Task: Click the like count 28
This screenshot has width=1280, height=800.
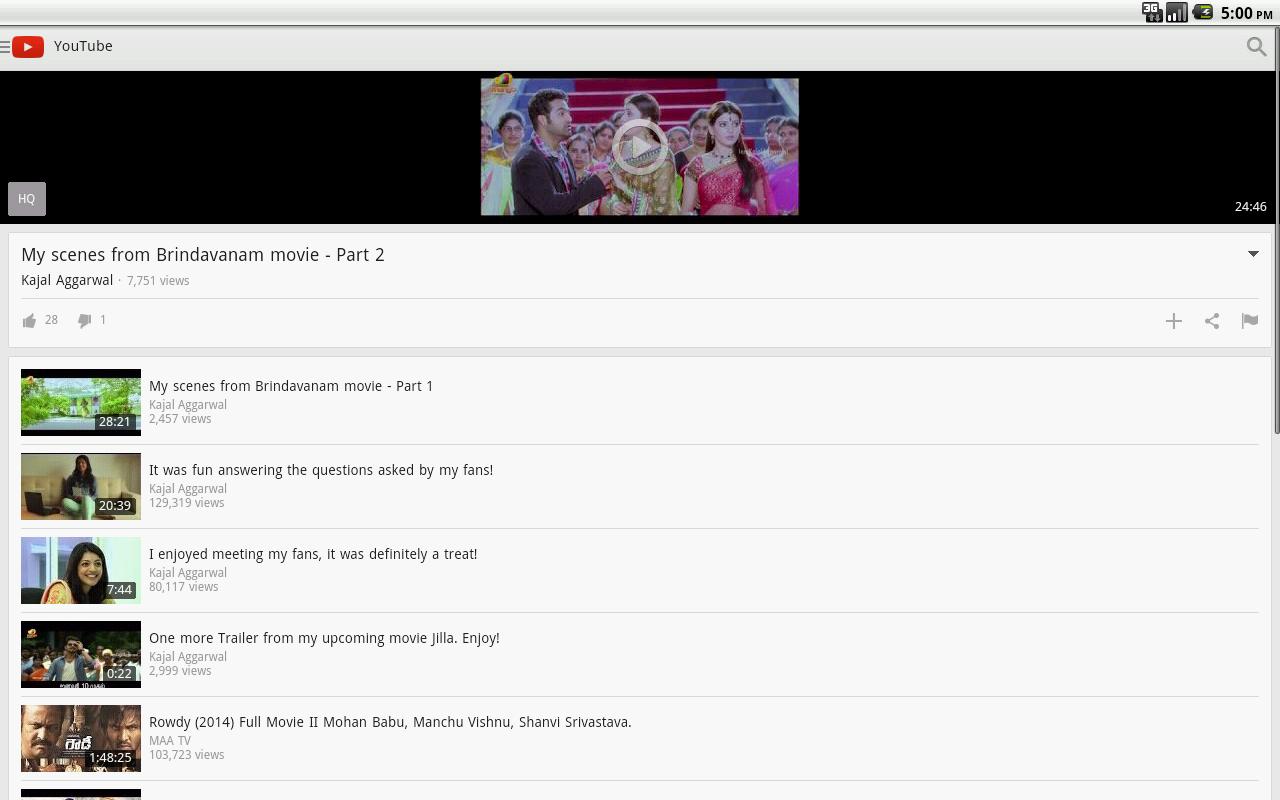Action: (51, 320)
